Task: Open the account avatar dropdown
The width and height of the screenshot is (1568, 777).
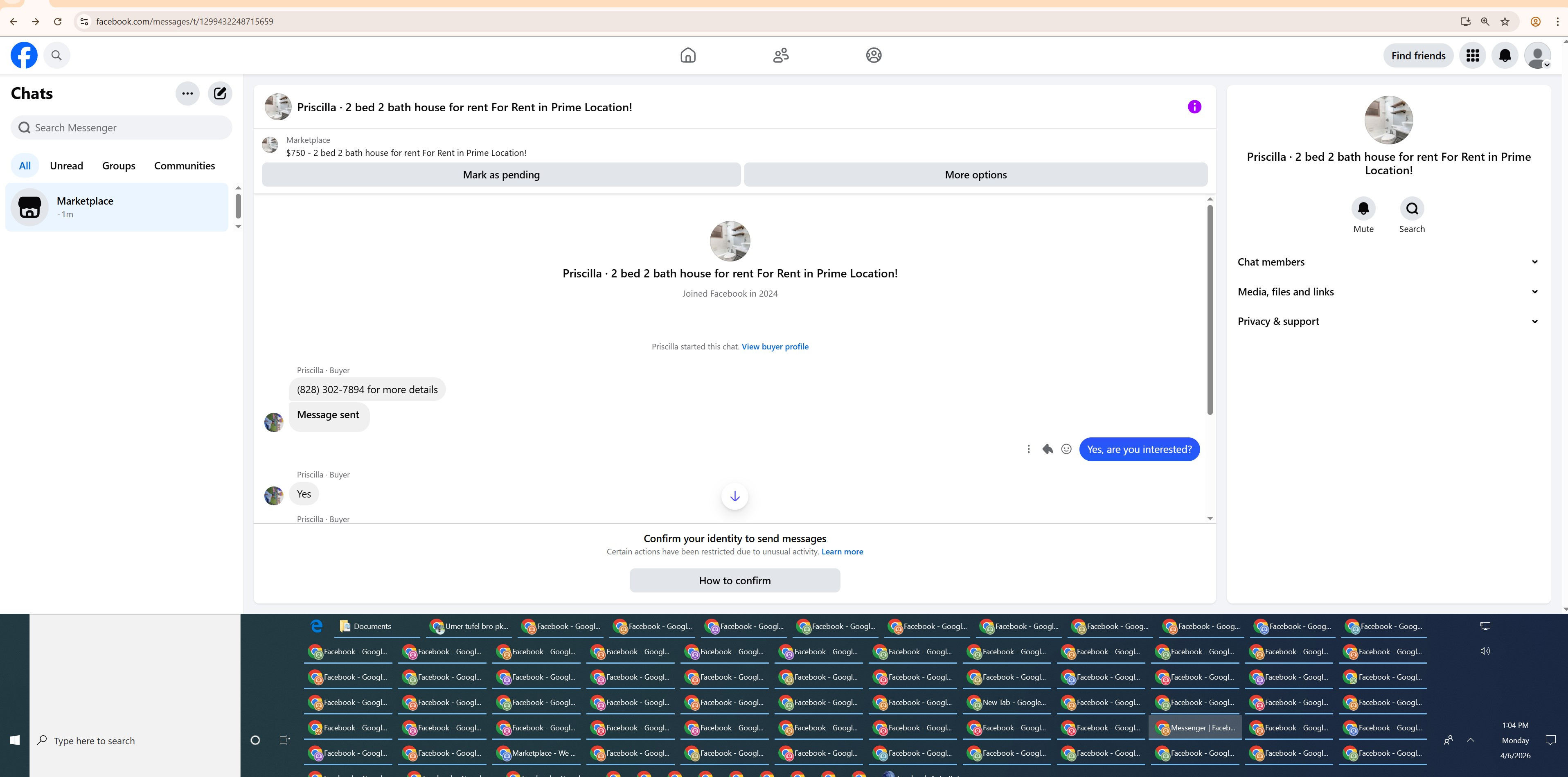Action: pos(1538,55)
